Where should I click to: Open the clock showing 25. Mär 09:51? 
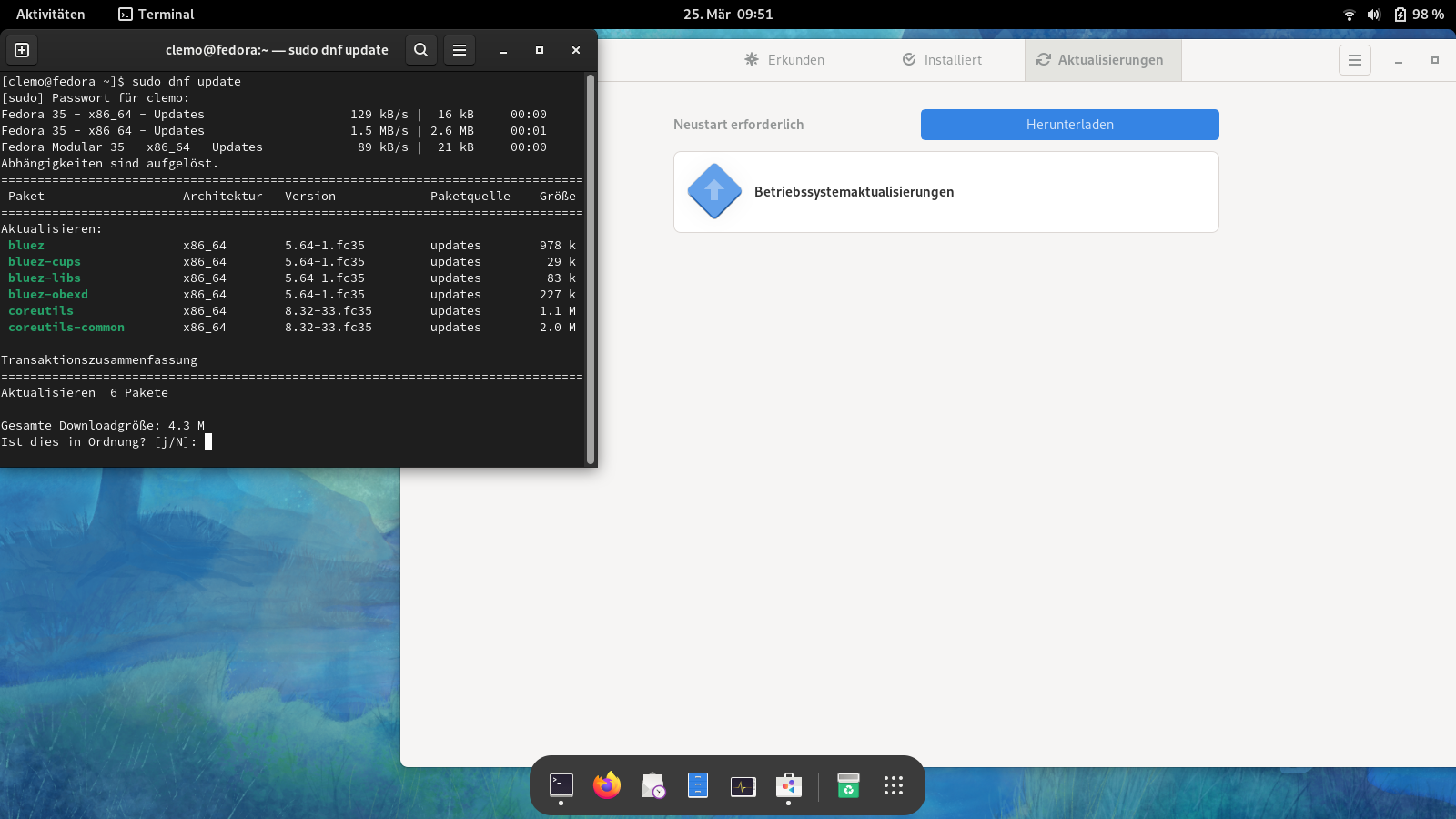pyautogui.click(x=728, y=15)
